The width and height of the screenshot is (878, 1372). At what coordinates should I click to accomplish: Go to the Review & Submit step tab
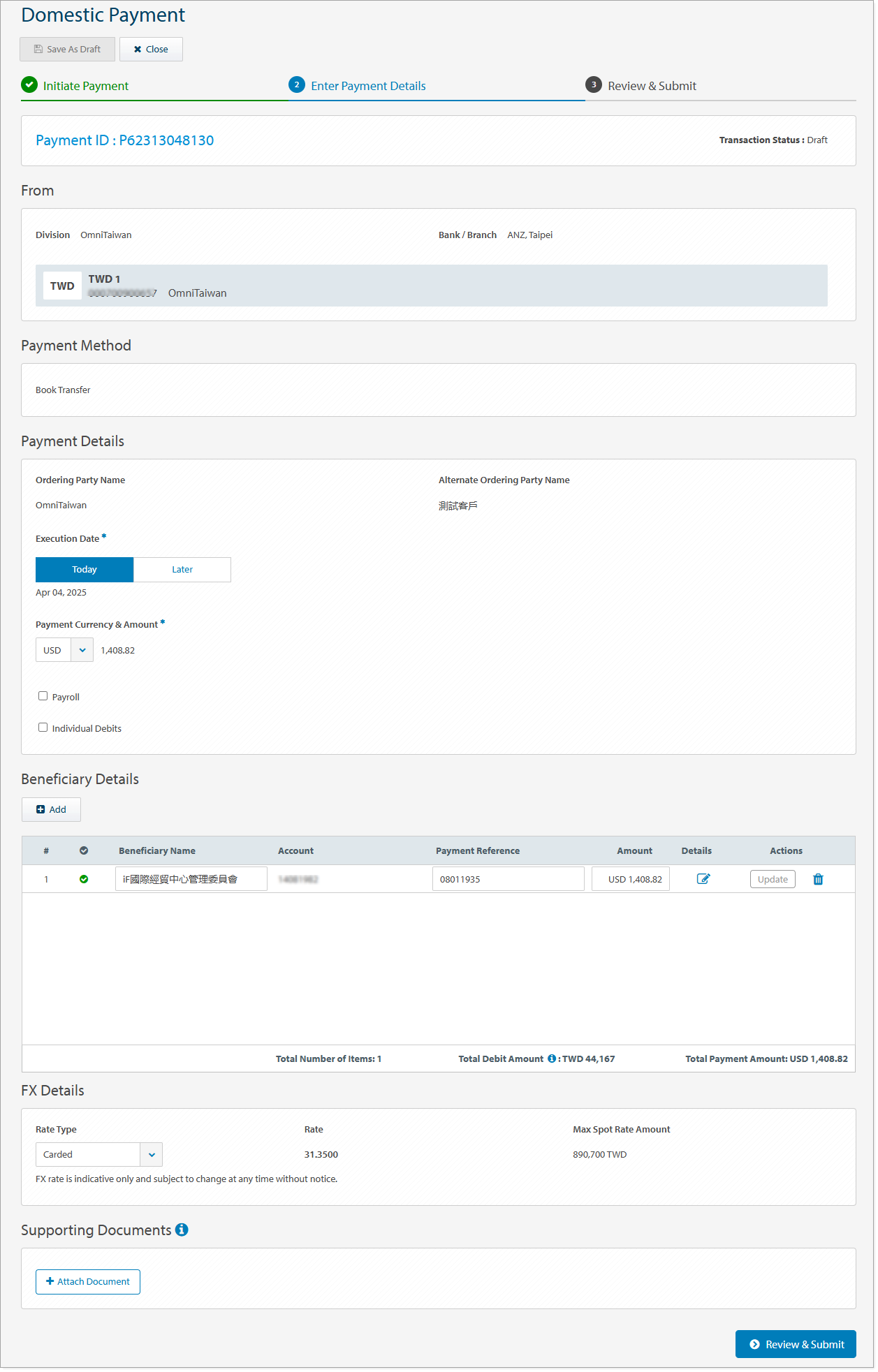click(651, 86)
